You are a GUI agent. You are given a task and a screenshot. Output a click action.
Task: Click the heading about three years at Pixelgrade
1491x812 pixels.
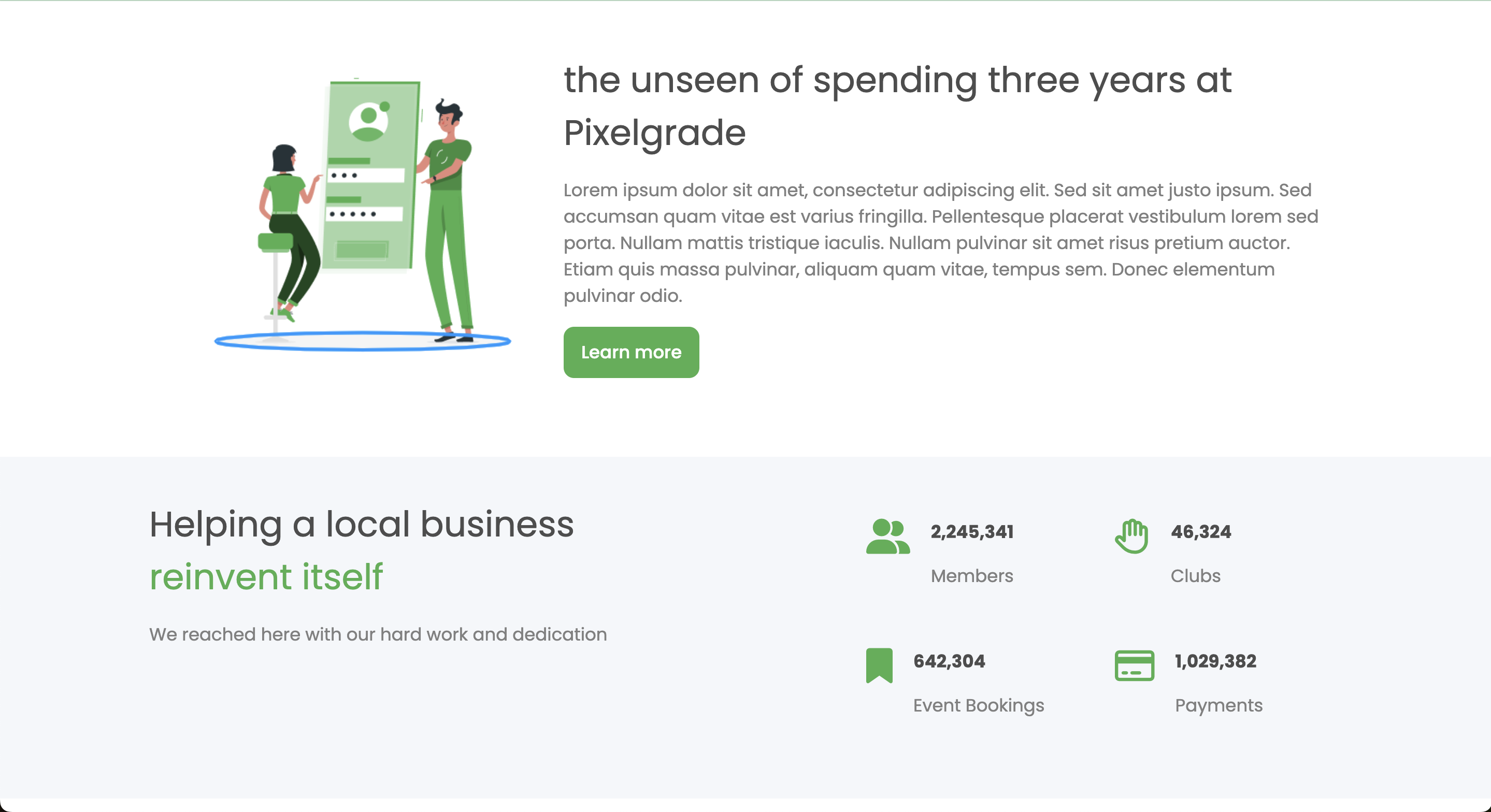tap(897, 106)
